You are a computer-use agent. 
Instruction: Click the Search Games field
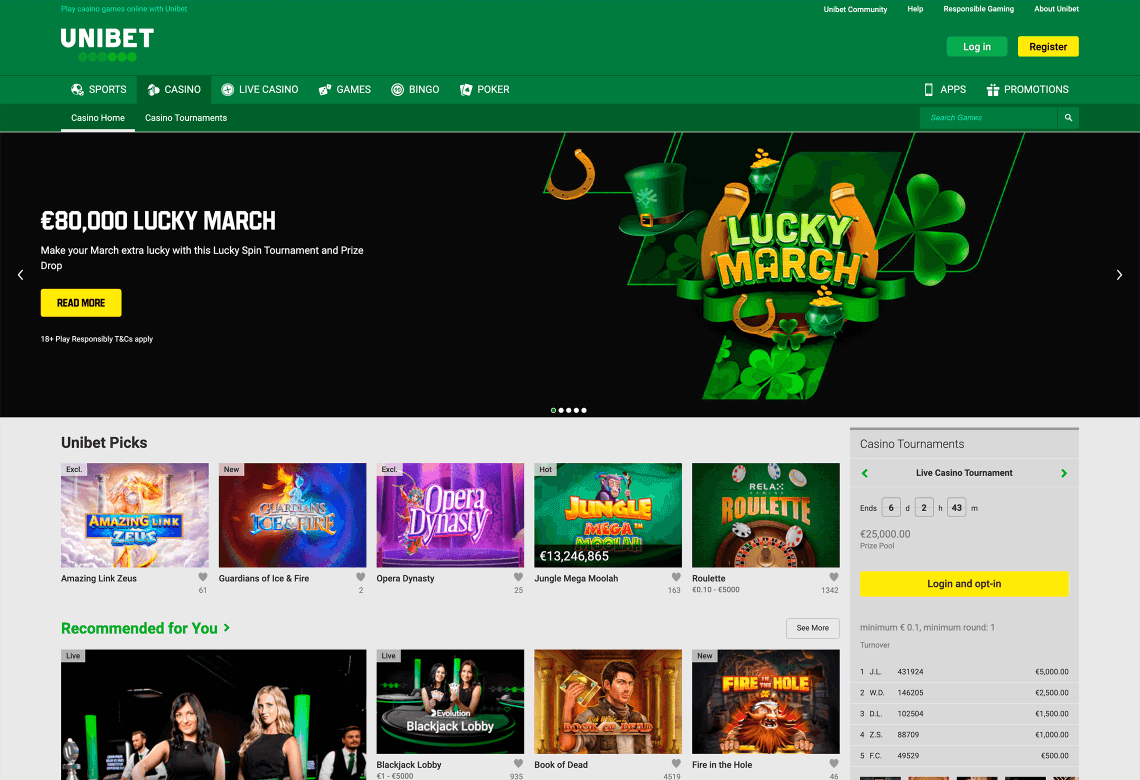(989, 118)
